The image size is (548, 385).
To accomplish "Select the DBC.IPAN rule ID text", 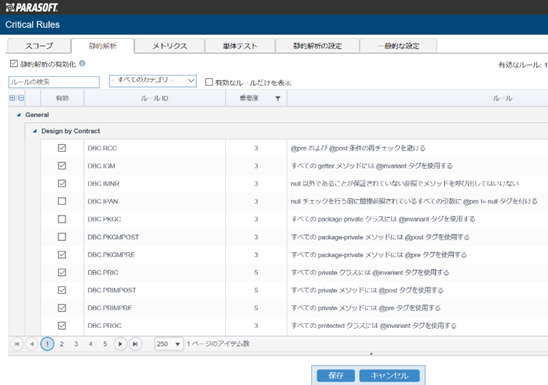I will 102,202.
